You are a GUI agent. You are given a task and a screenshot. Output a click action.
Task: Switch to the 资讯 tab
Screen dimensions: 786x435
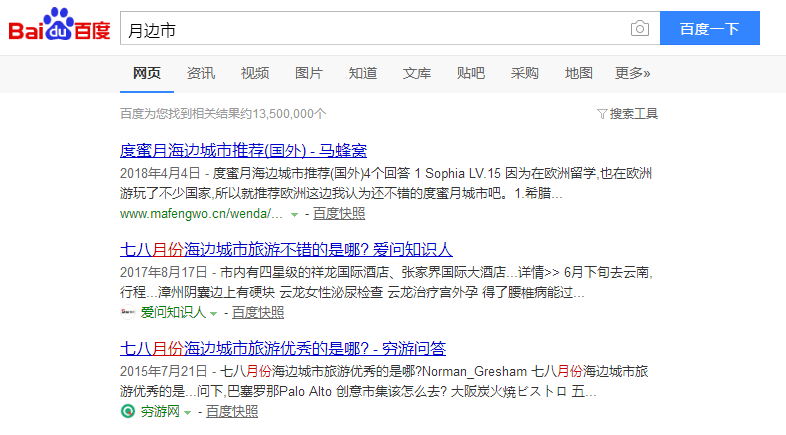click(x=201, y=73)
